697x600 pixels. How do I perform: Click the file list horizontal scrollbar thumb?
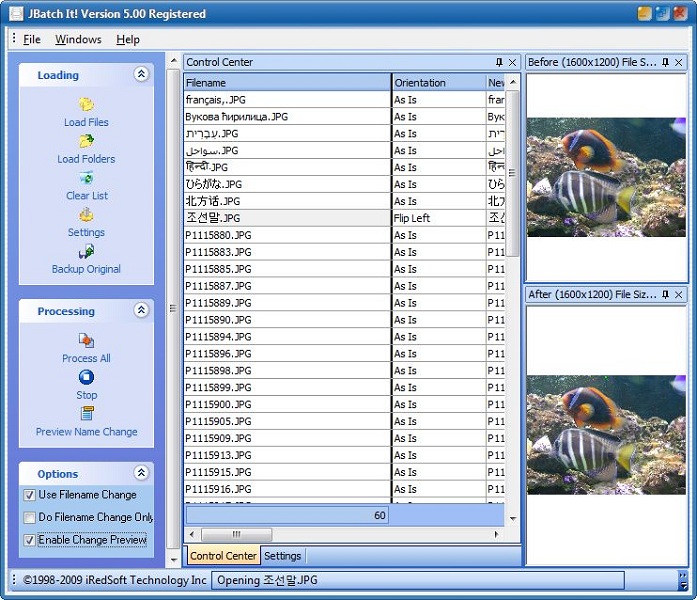[x=236, y=534]
